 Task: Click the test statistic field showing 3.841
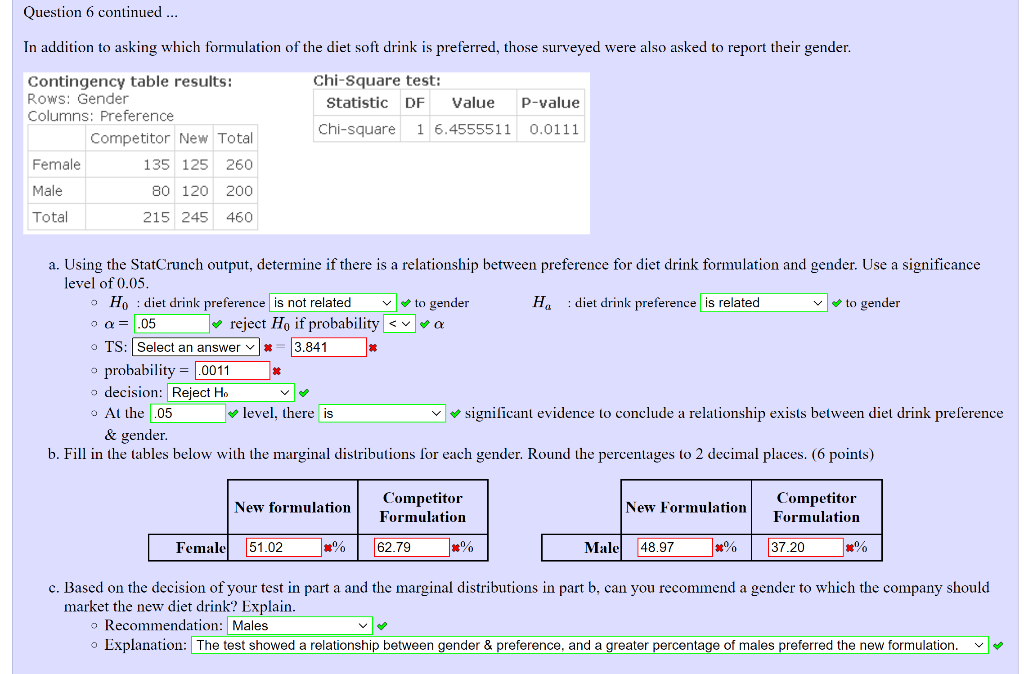(328, 347)
